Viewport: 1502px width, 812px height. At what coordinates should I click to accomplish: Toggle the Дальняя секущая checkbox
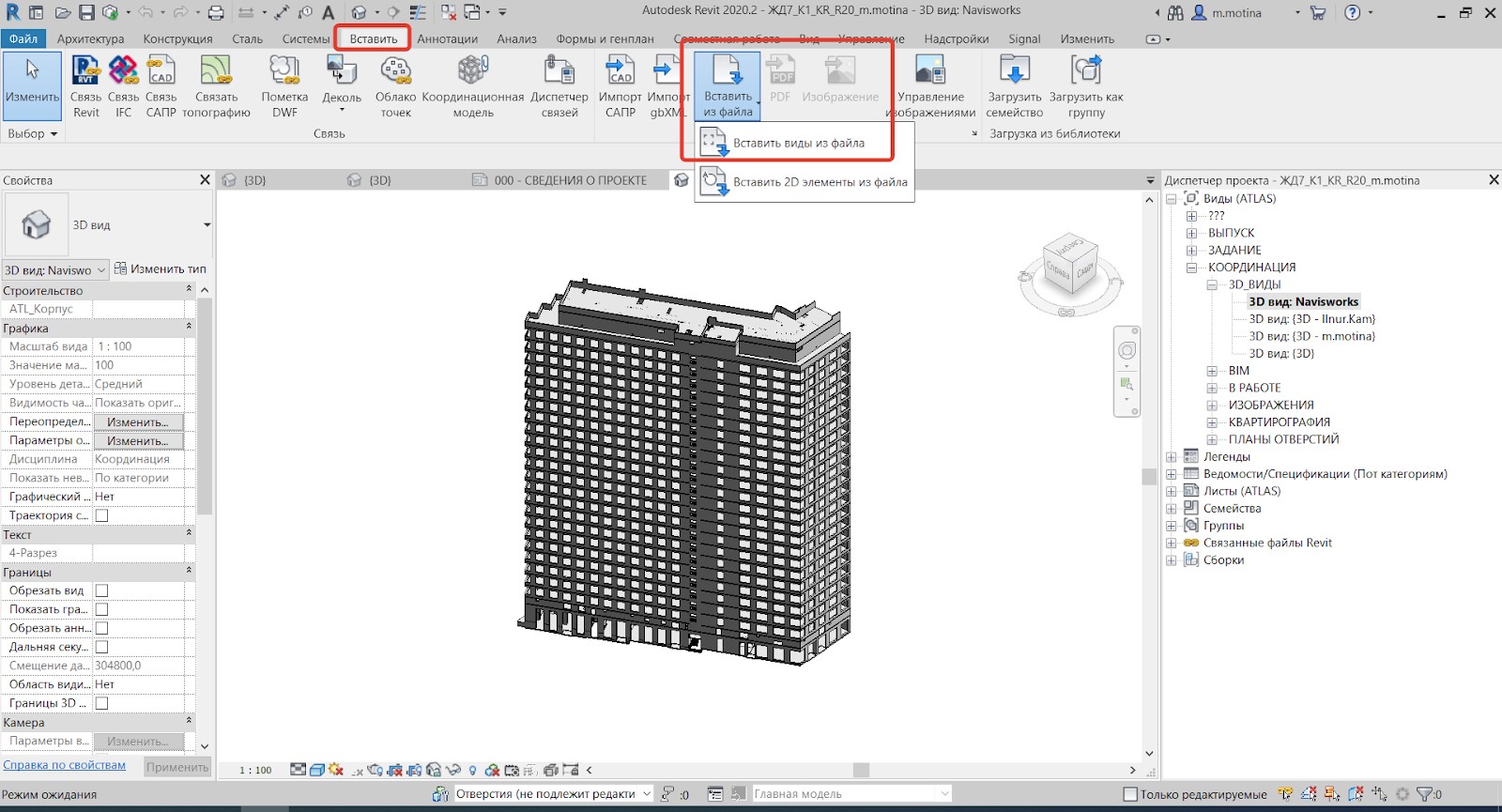(101, 647)
